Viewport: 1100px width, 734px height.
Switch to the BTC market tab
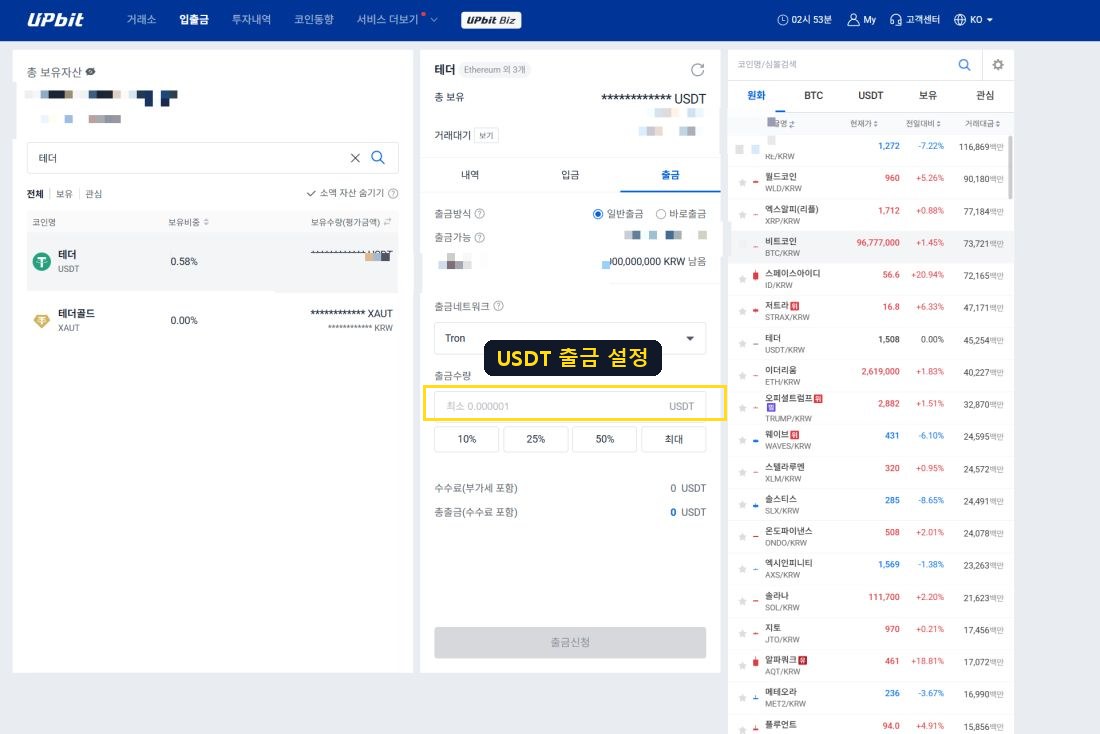tap(813, 95)
